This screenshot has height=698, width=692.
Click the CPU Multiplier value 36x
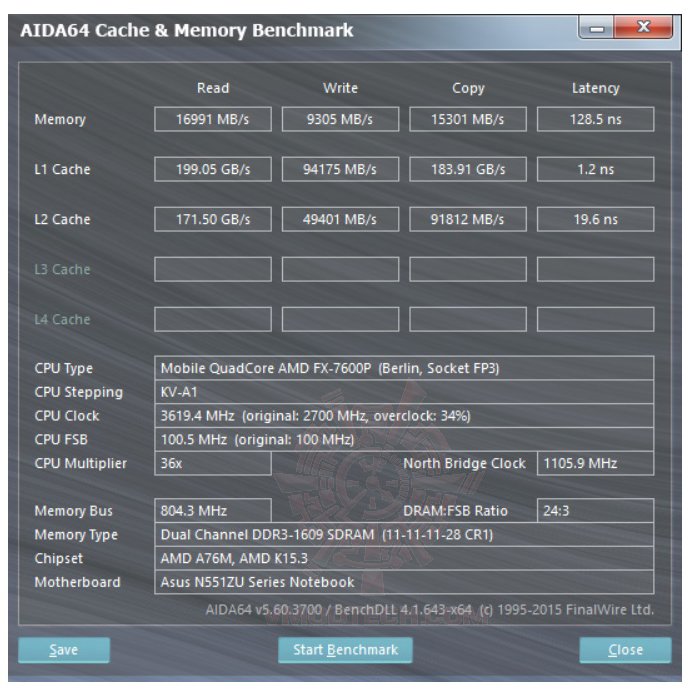coord(213,463)
